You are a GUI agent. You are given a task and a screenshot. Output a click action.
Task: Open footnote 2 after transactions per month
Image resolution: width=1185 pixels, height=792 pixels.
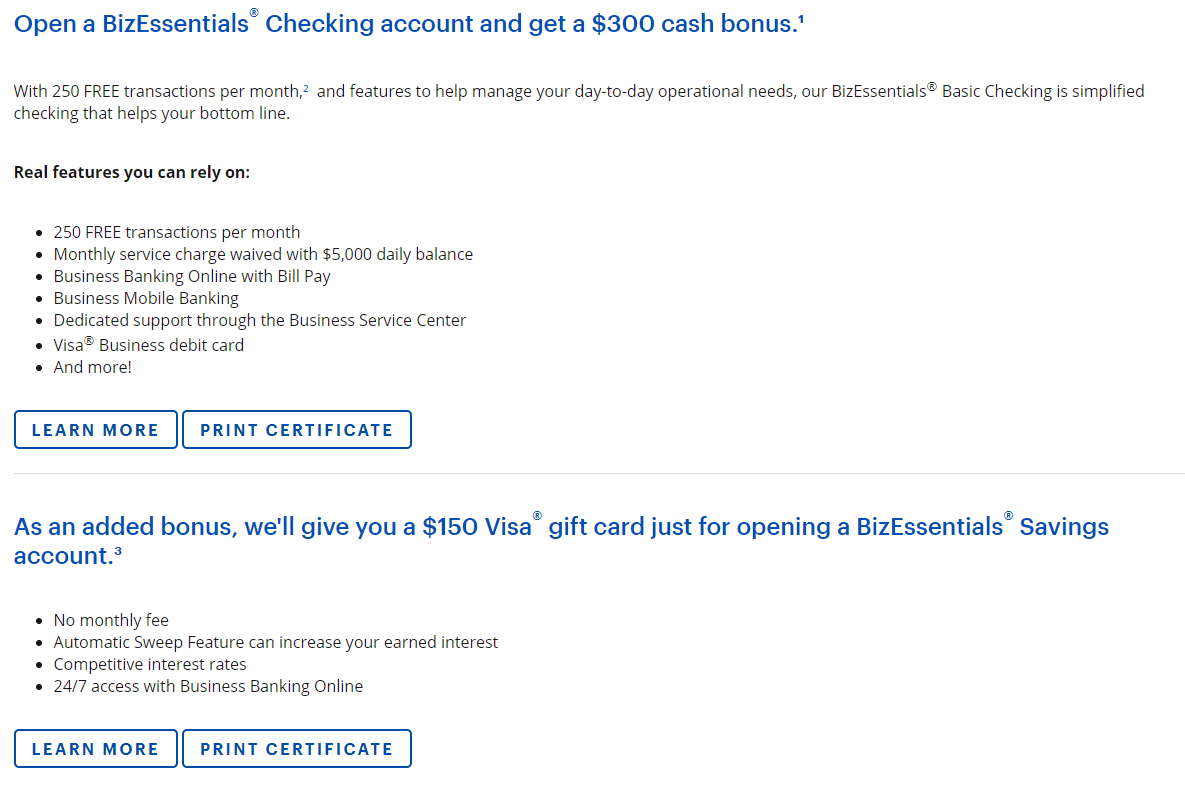coord(306,88)
